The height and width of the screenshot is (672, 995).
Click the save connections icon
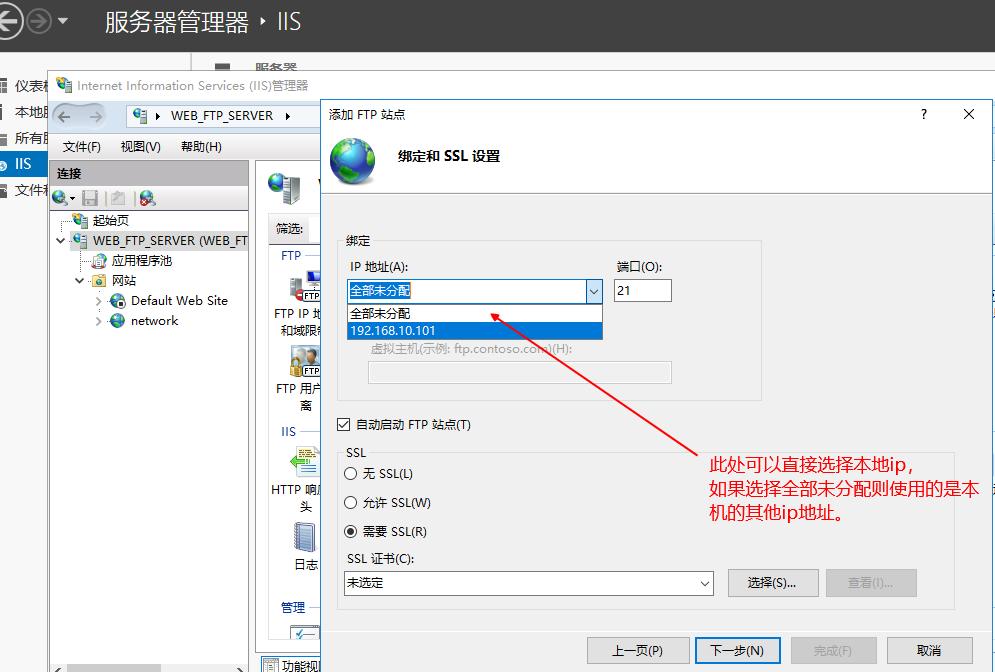(90, 197)
